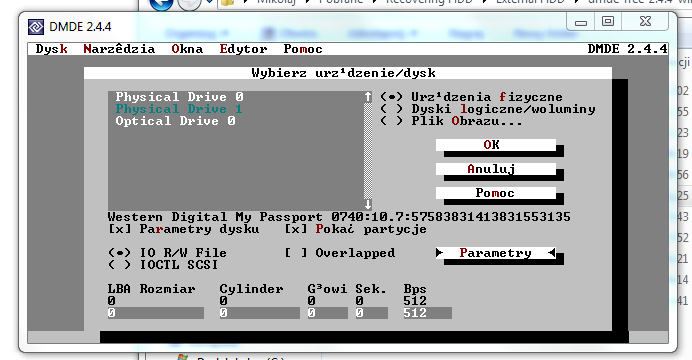Open the Edytor menu

pyautogui.click(x=243, y=49)
